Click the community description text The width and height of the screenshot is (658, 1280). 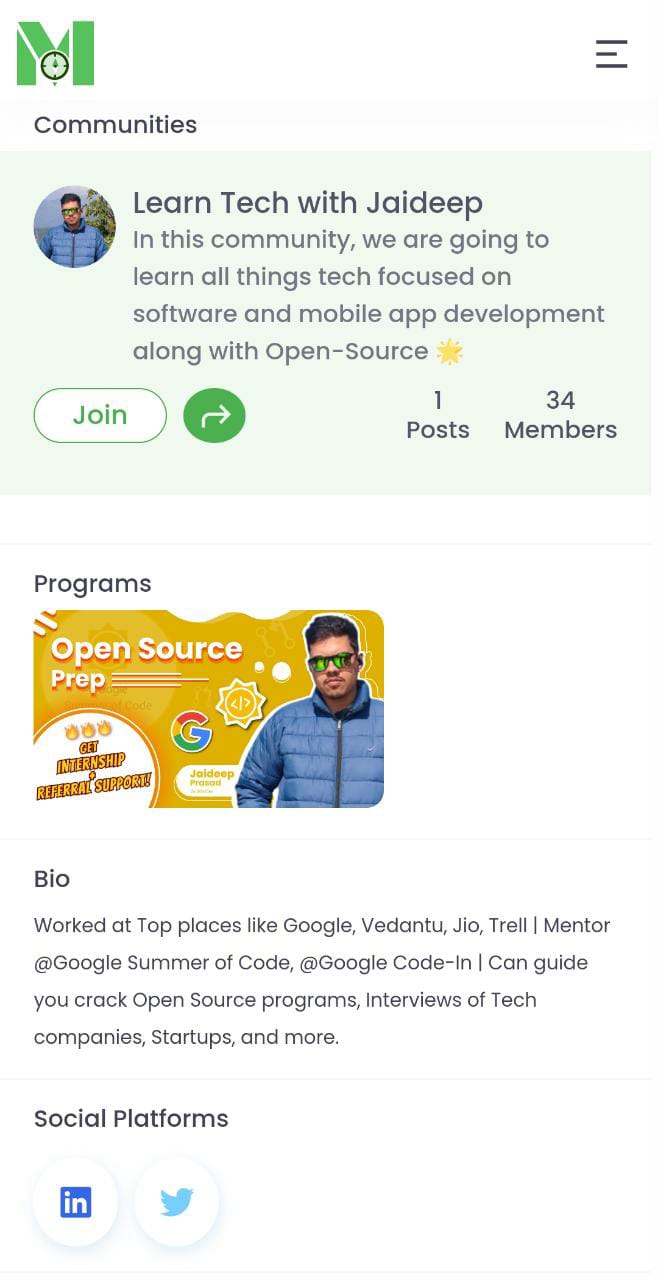(369, 295)
